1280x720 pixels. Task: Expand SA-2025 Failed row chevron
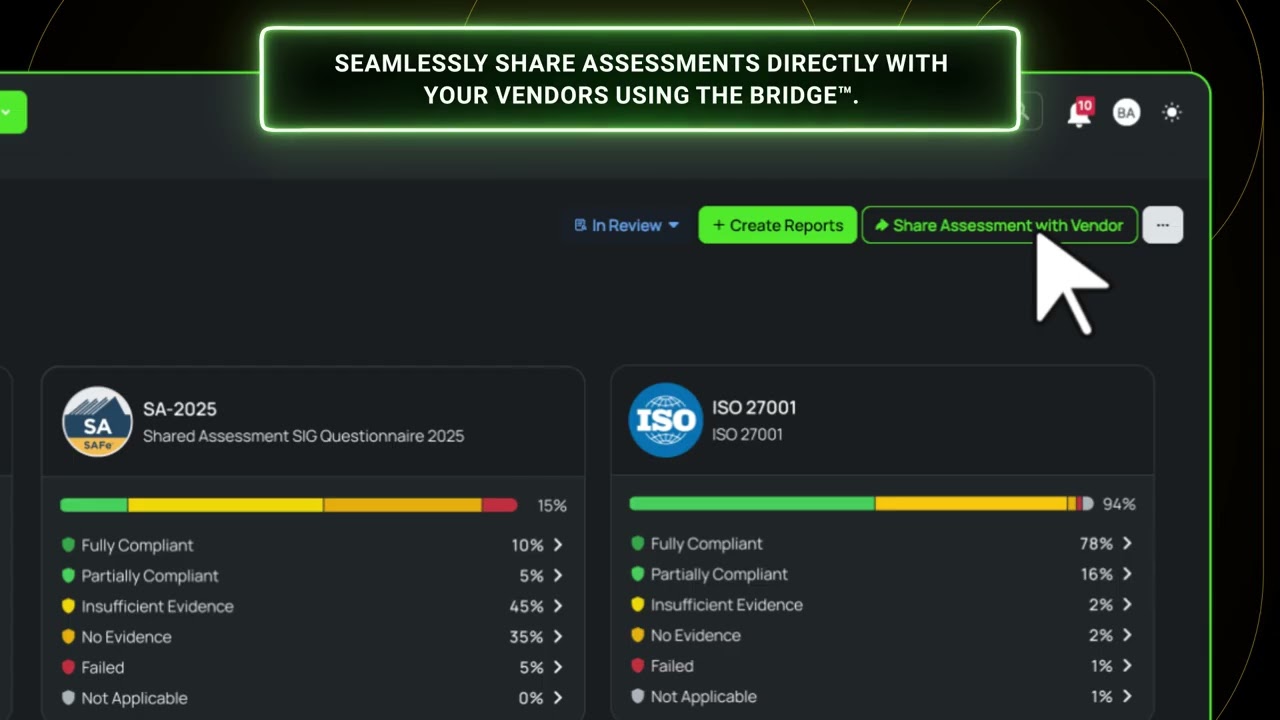(x=558, y=667)
